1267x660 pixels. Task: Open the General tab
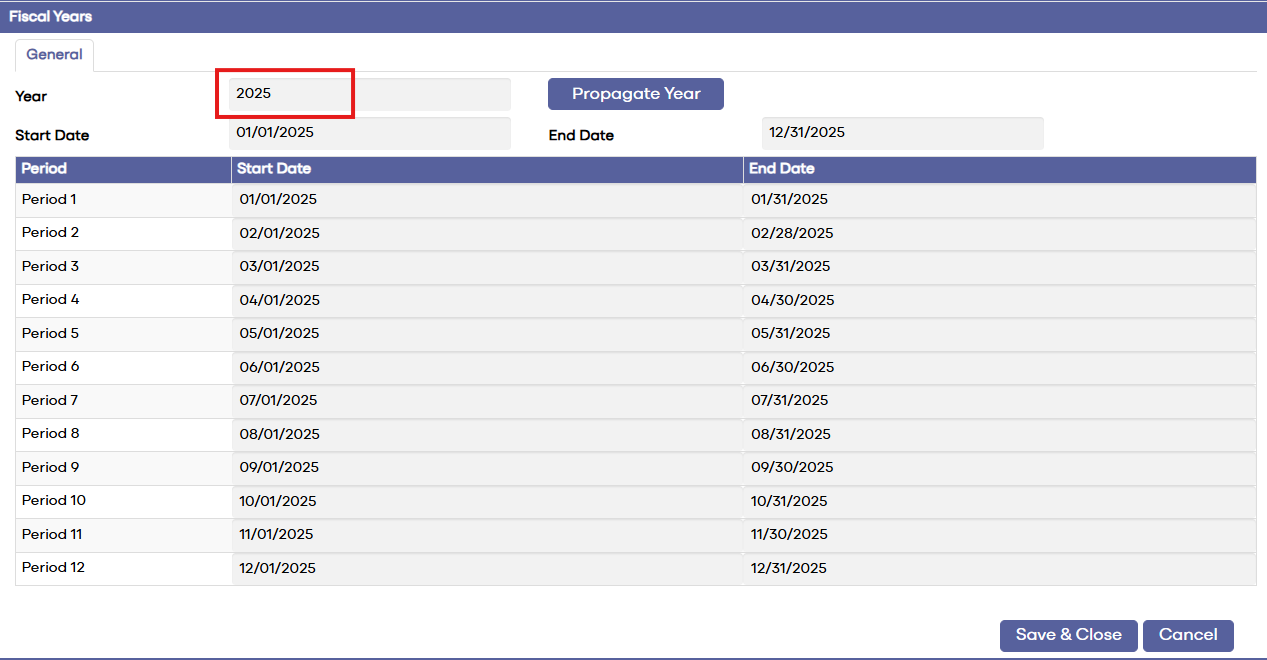point(54,55)
